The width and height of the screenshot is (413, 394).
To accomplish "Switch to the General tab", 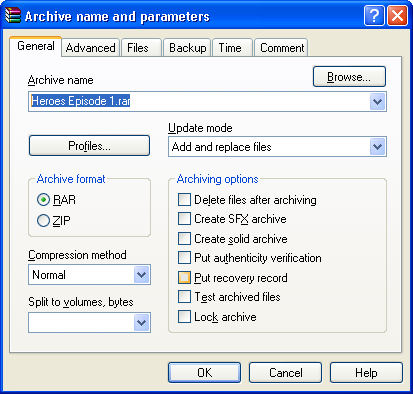I will pyautogui.click(x=36, y=46).
